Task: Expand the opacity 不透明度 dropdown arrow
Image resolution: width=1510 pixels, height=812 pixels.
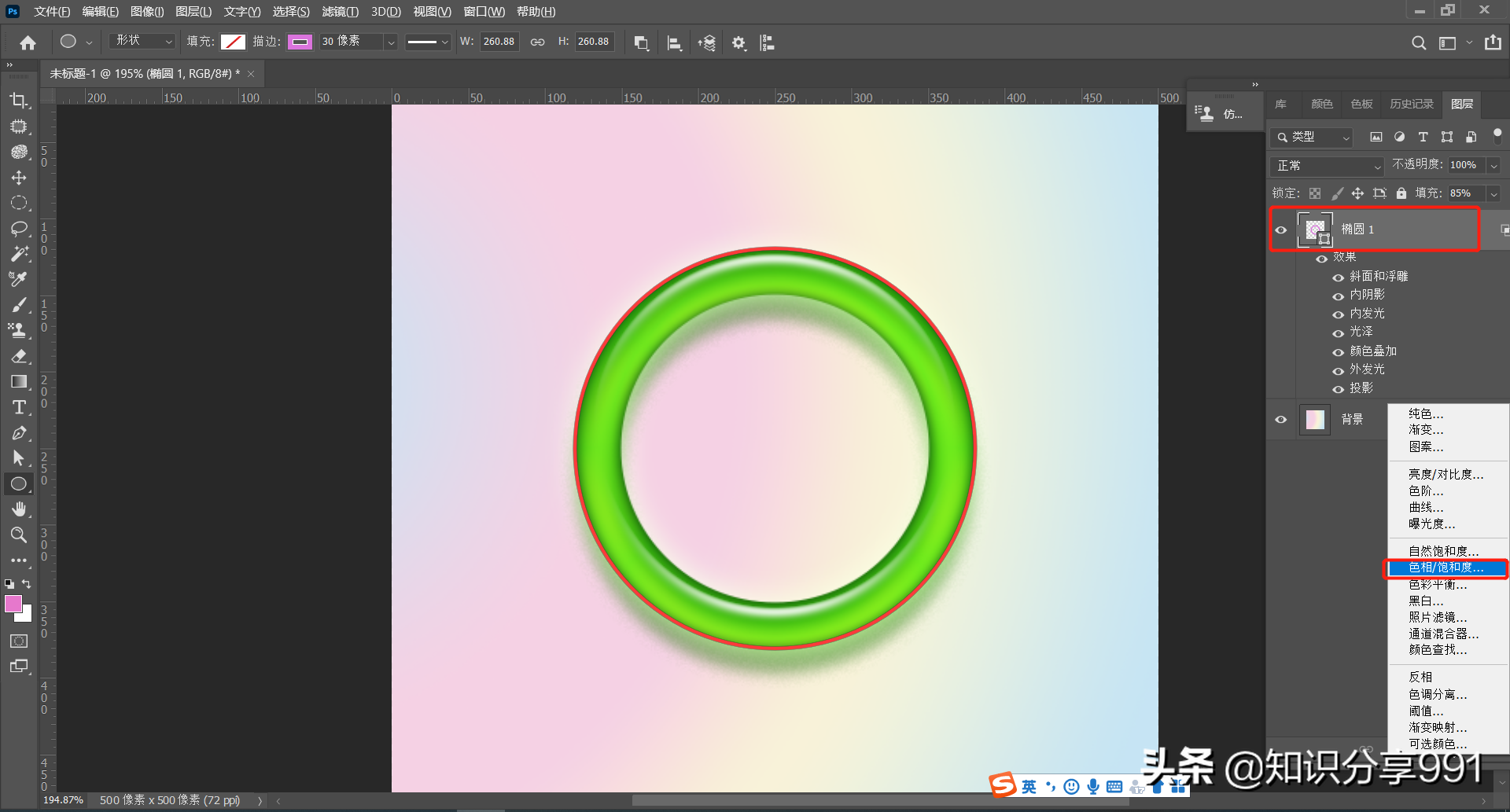Action: coord(1493,166)
